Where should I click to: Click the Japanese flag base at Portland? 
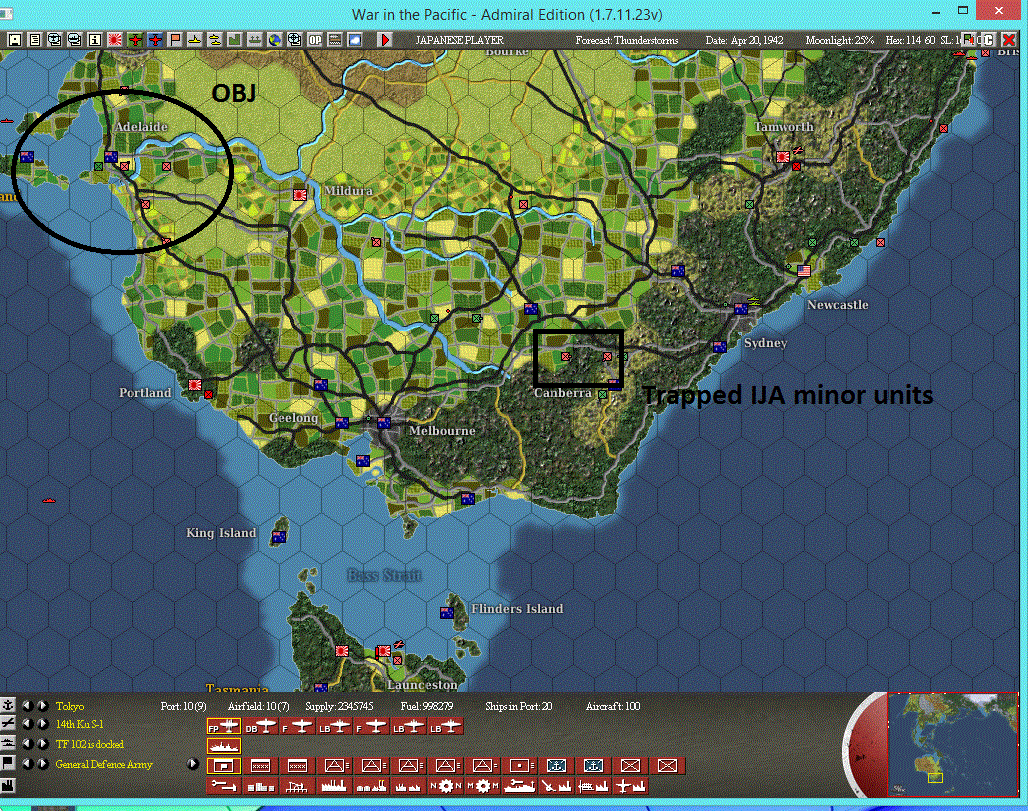click(x=195, y=385)
